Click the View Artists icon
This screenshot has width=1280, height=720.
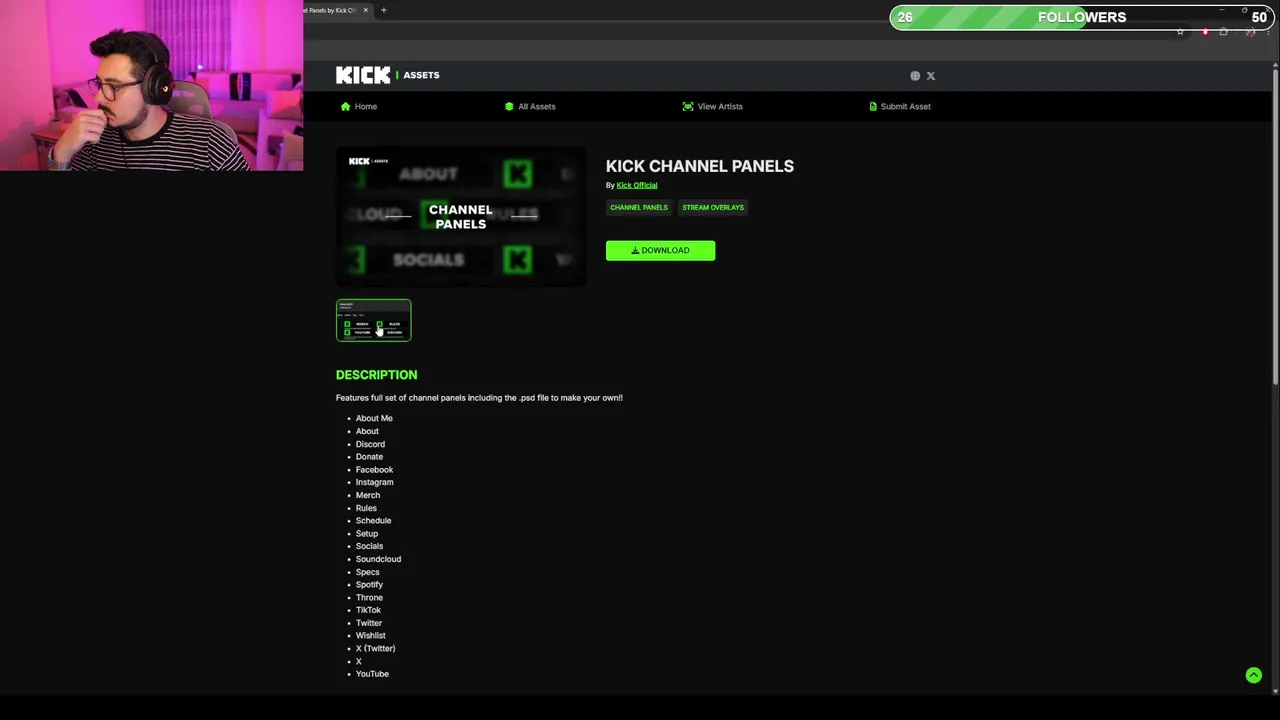click(x=688, y=106)
